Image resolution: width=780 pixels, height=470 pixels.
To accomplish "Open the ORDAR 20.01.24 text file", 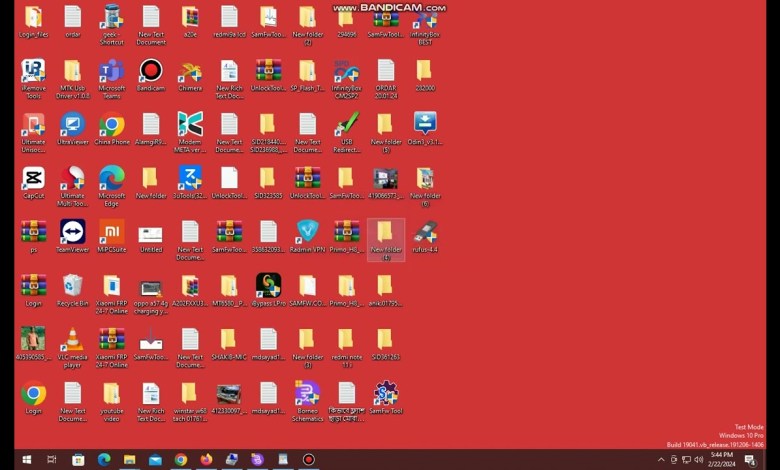I will [x=386, y=79].
